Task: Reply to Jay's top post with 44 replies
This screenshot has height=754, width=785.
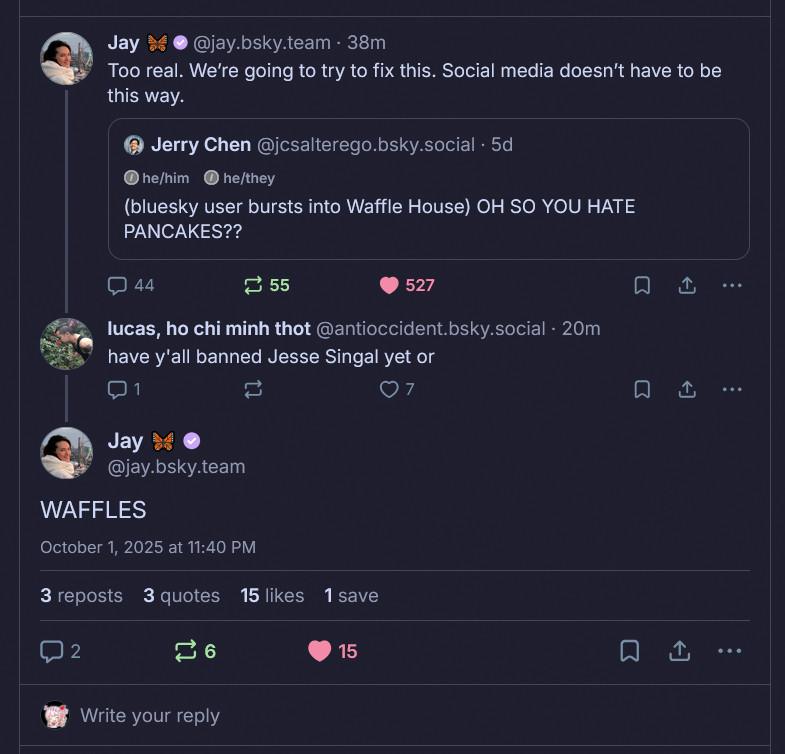Action: (119, 285)
